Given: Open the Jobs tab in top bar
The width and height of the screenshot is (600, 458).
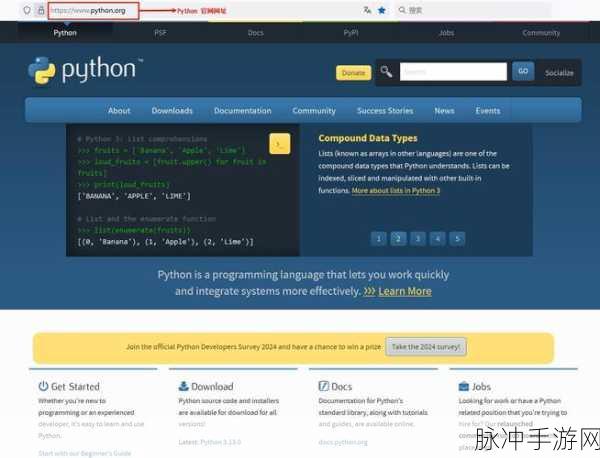Looking at the screenshot, I should (x=446, y=33).
